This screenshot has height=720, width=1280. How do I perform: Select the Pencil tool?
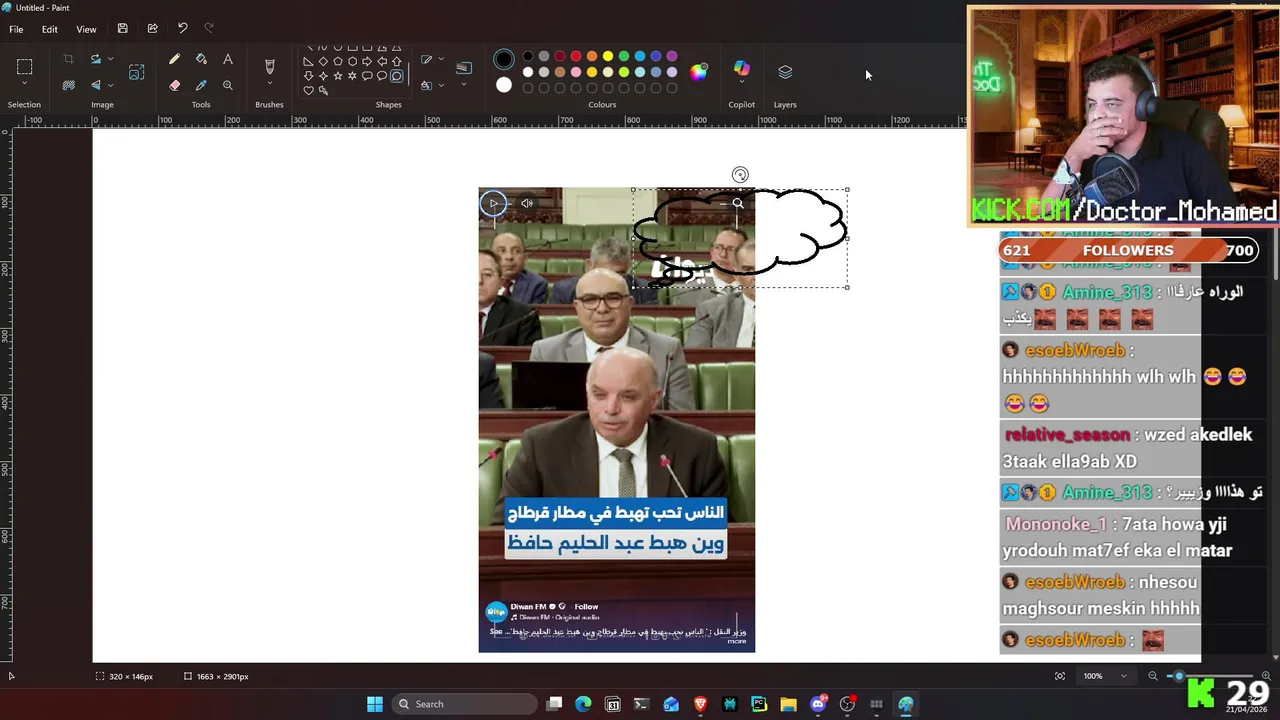point(174,59)
